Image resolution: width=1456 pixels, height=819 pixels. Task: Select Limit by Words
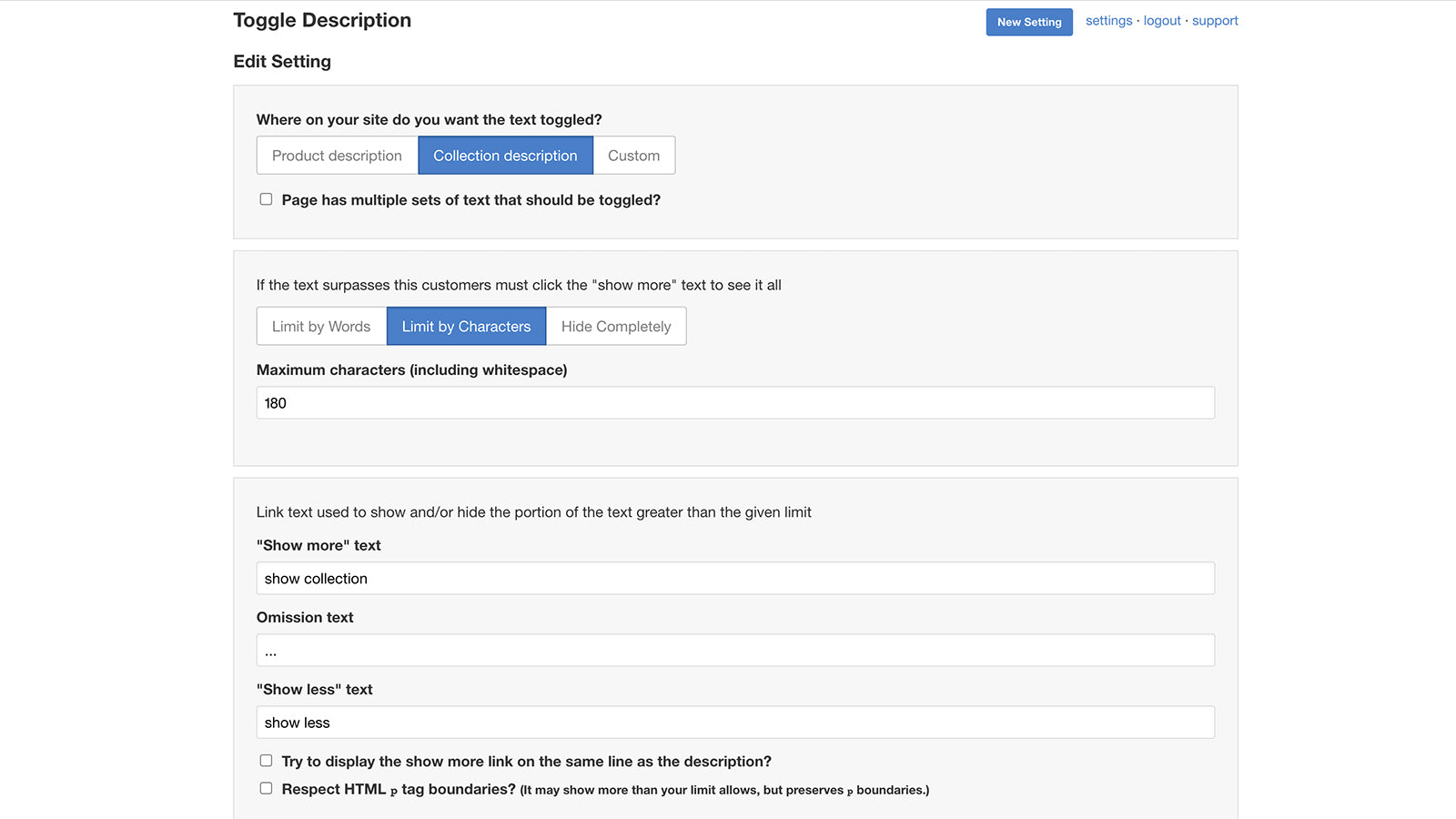coord(320,326)
